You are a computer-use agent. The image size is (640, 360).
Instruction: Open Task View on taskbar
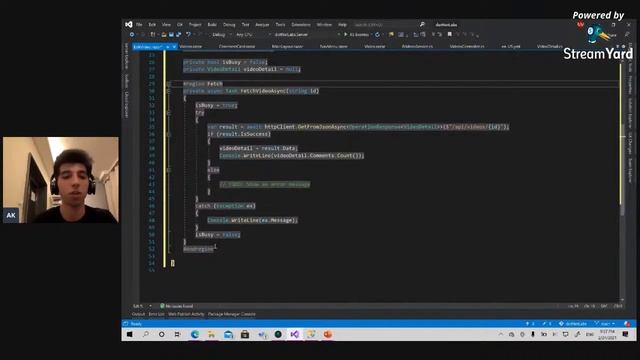[178, 334]
